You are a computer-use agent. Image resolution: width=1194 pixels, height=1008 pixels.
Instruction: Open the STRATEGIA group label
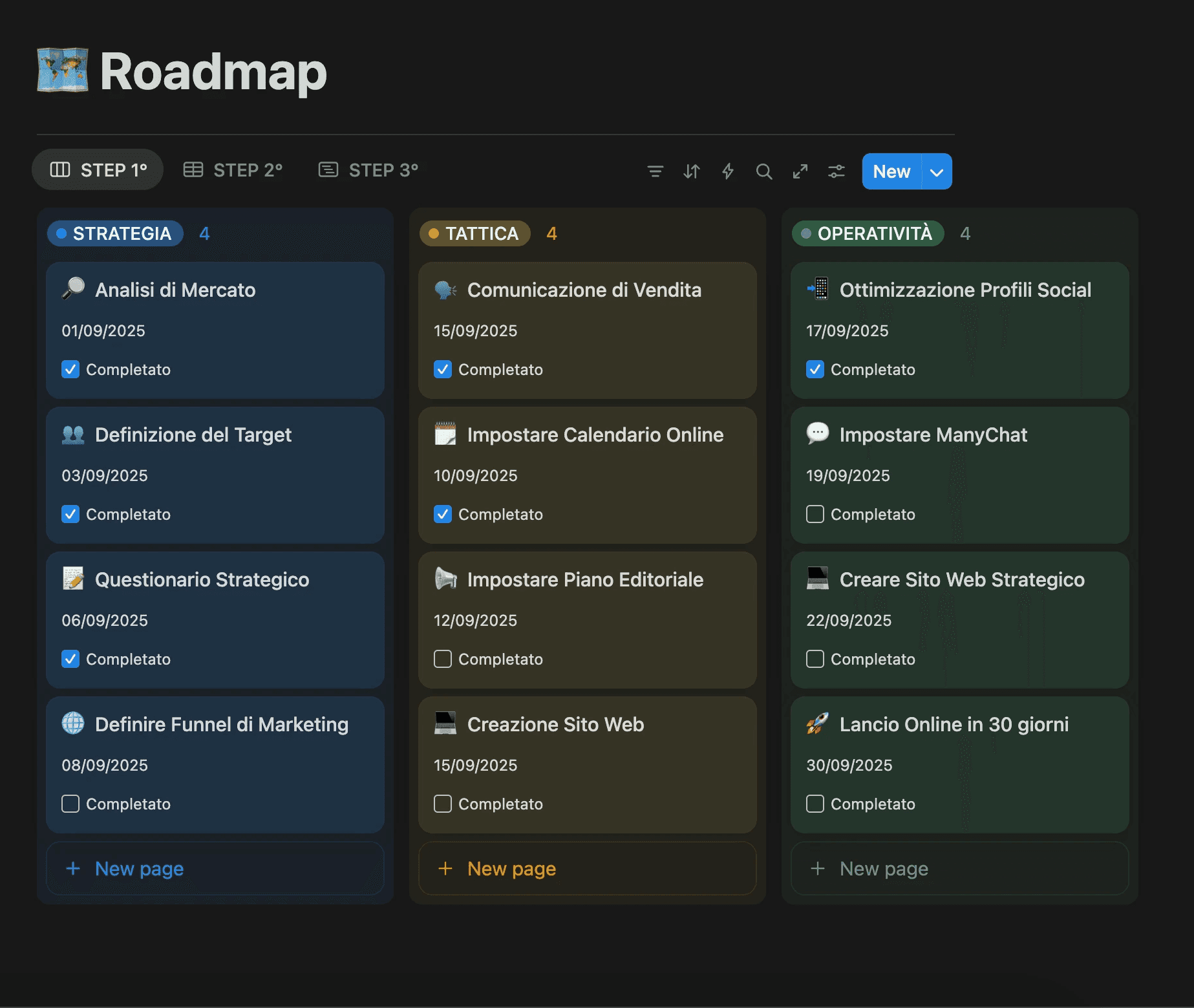(x=115, y=233)
